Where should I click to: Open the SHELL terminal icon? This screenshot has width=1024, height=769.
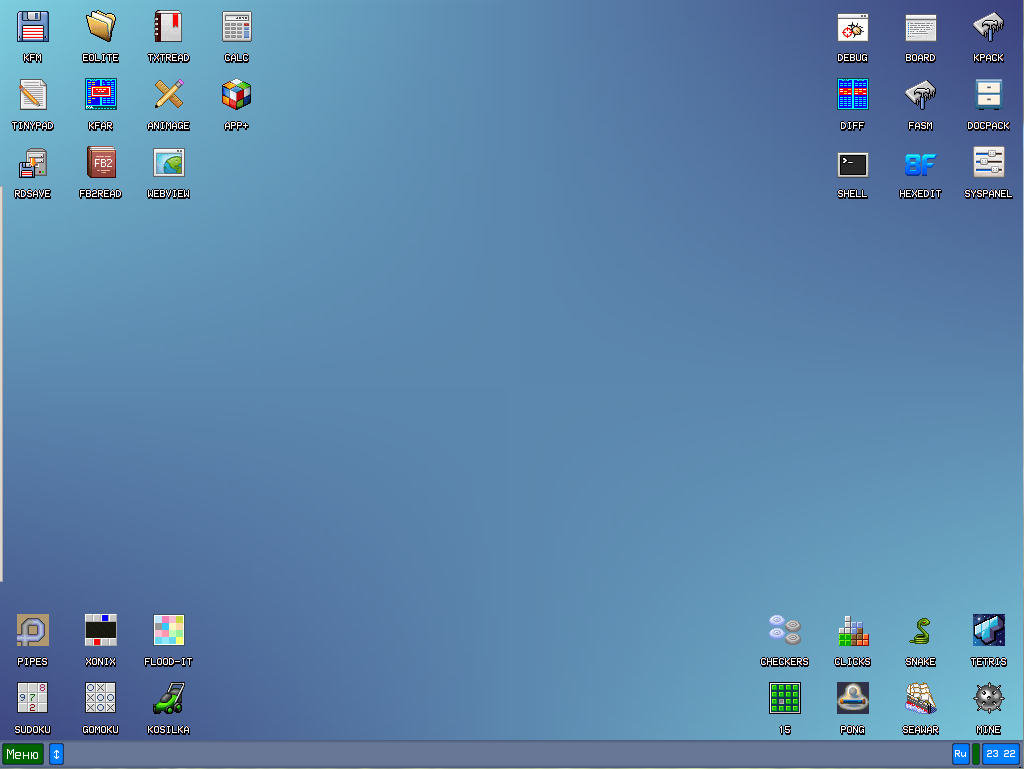[852, 165]
